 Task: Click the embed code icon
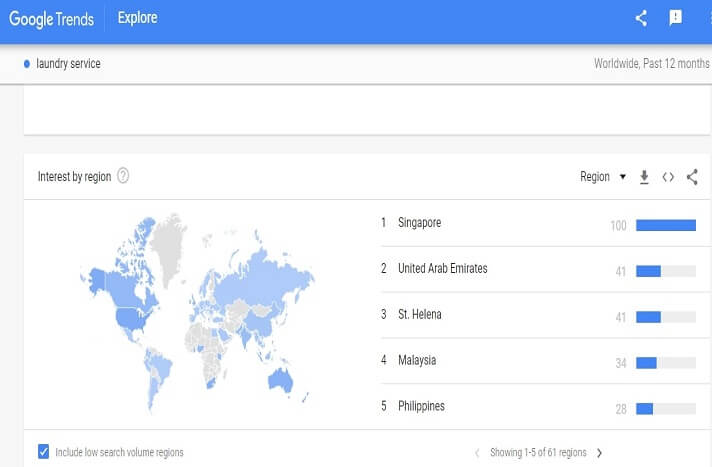[x=668, y=177]
